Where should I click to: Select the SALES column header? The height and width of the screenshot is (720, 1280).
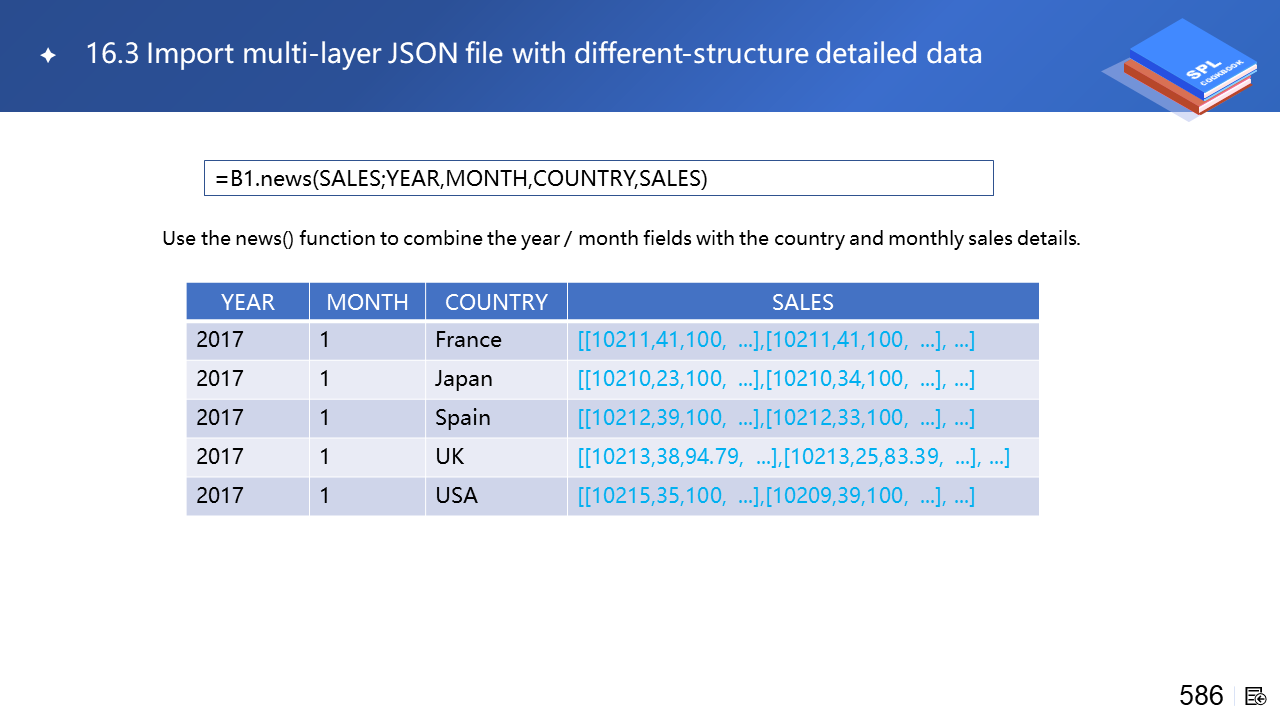(x=802, y=302)
